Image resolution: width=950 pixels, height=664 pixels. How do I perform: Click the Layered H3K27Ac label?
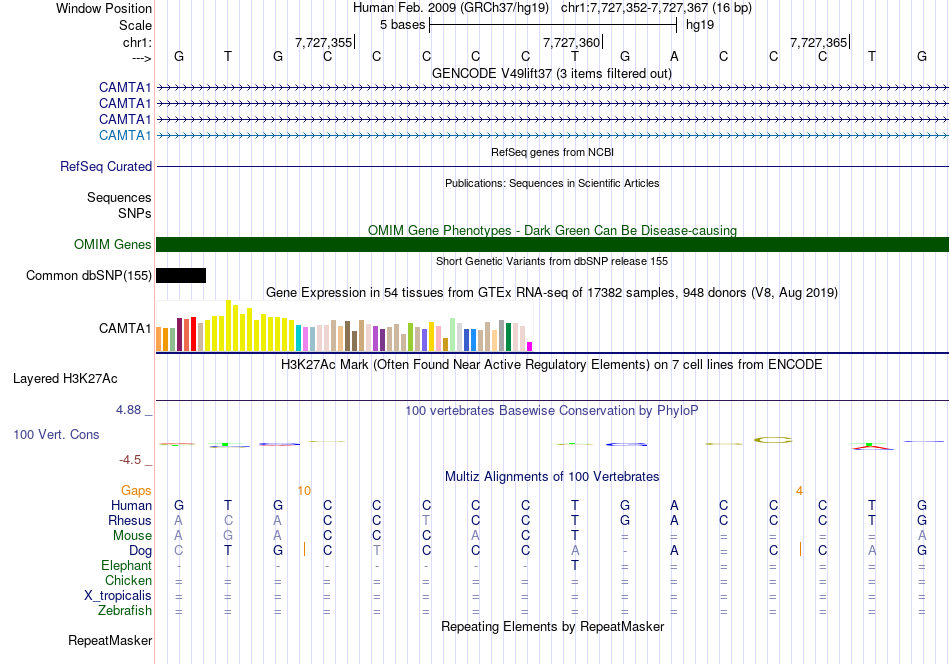point(65,379)
